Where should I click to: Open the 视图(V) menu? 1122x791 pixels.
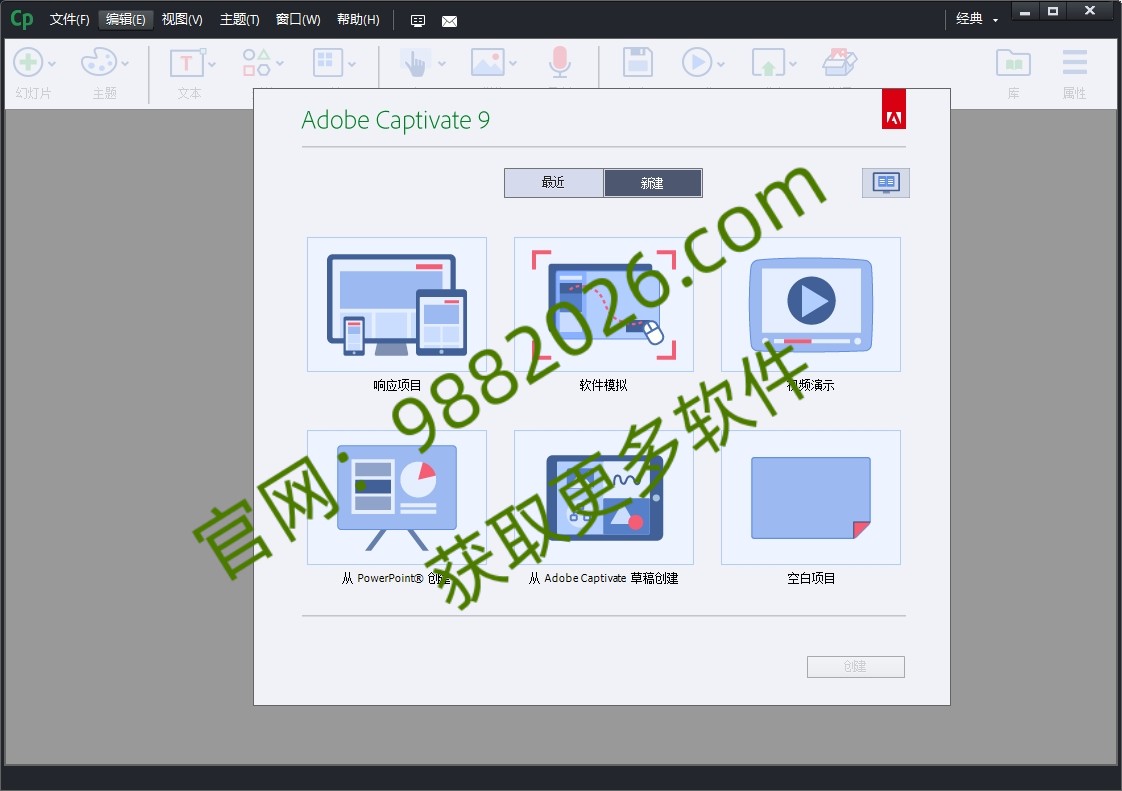182,19
